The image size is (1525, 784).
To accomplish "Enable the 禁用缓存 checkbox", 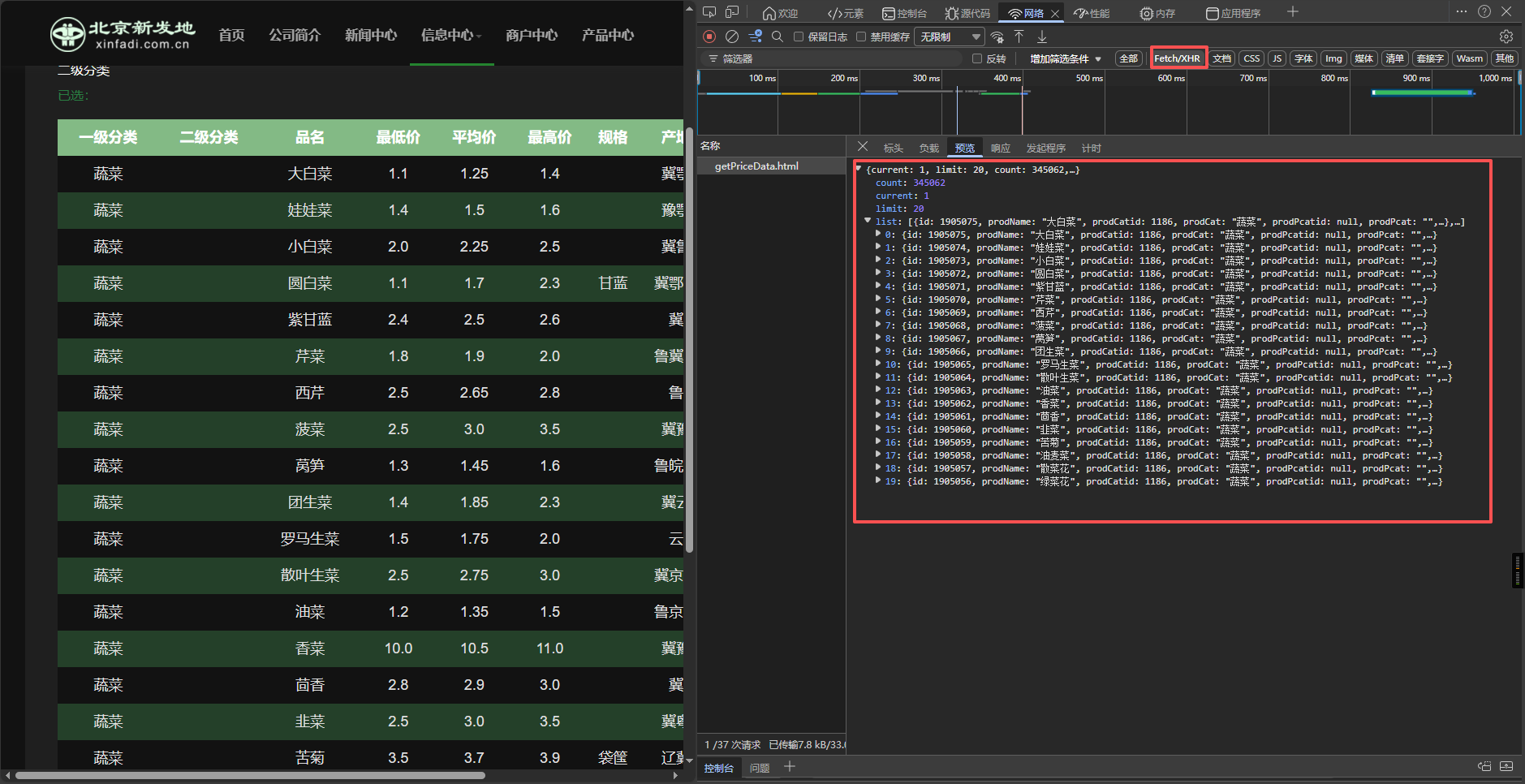I will 861,37.
